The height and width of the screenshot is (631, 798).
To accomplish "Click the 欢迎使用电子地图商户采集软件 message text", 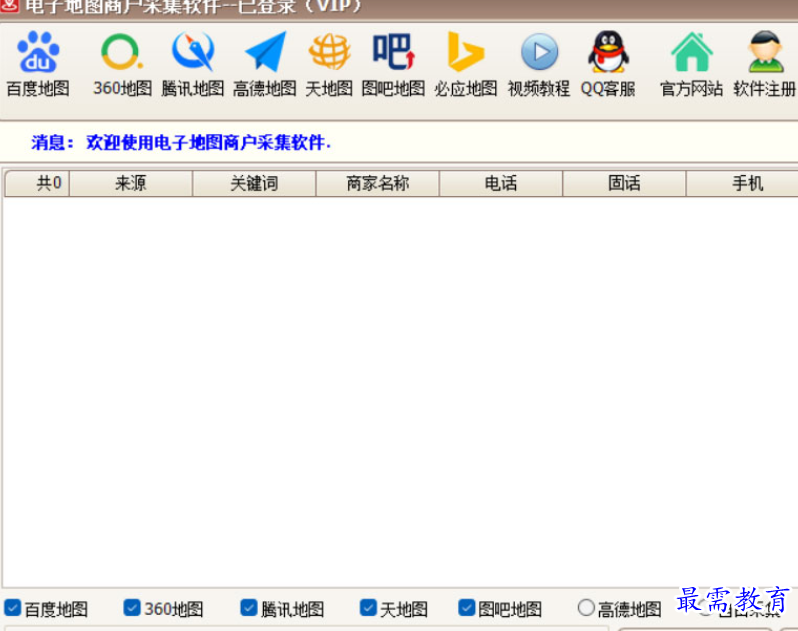I will click(208, 142).
